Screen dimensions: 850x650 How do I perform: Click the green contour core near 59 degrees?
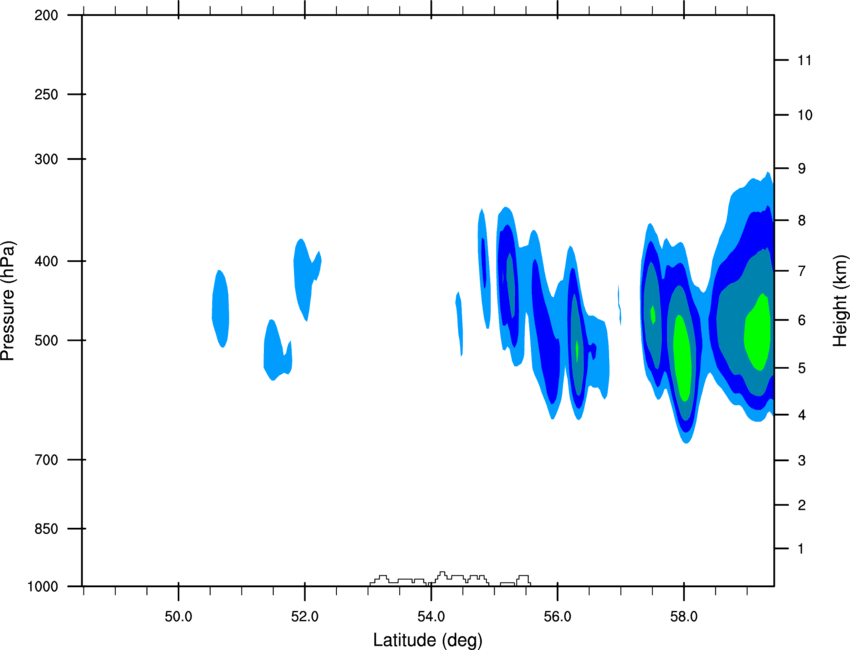click(757, 332)
